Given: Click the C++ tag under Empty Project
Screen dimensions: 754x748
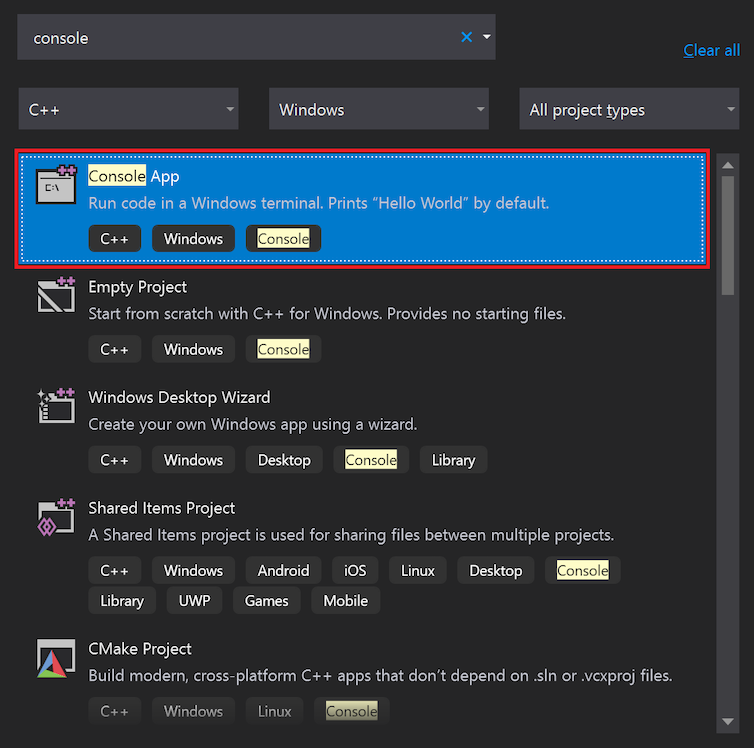Looking at the screenshot, I should pos(114,349).
